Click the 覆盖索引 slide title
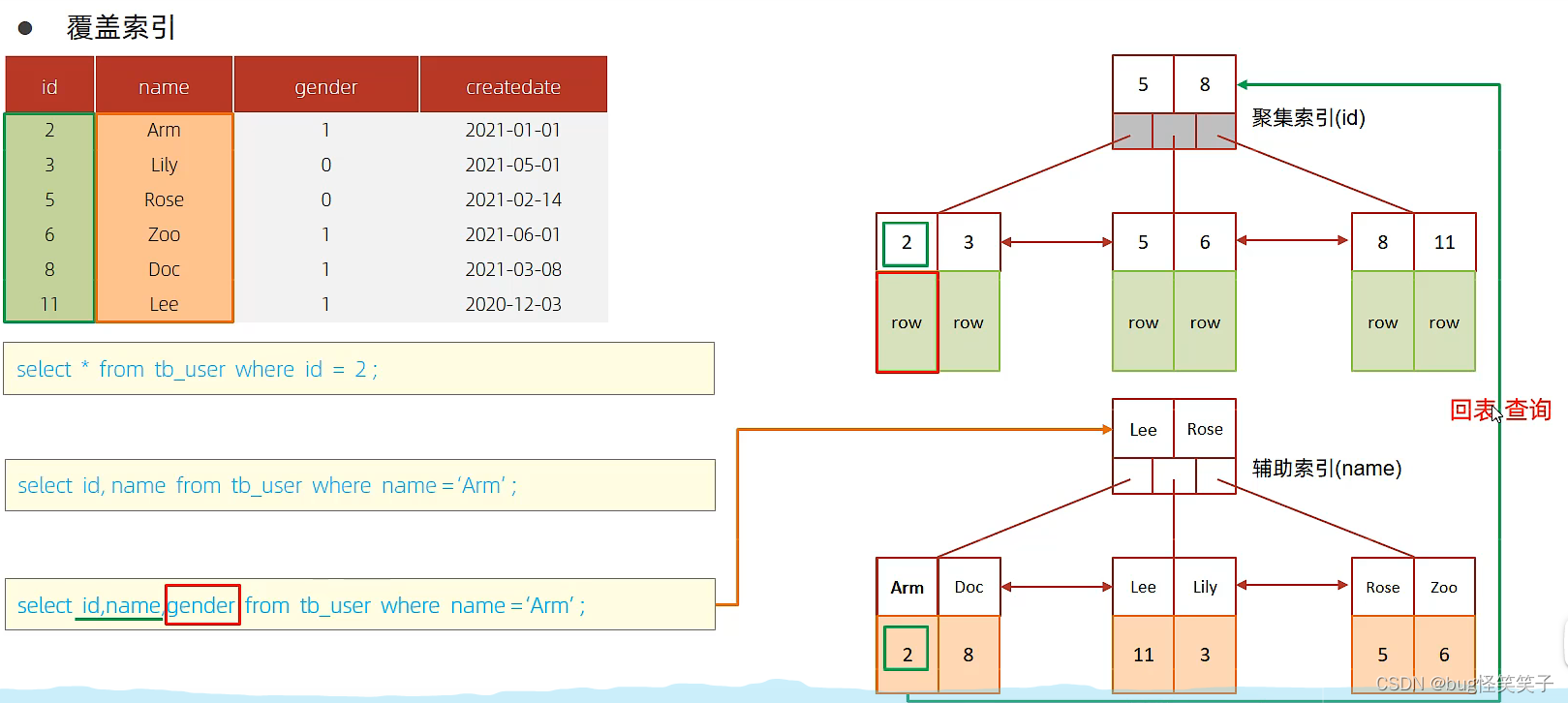The height and width of the screenshot is (703, 1568). [121, 28]
